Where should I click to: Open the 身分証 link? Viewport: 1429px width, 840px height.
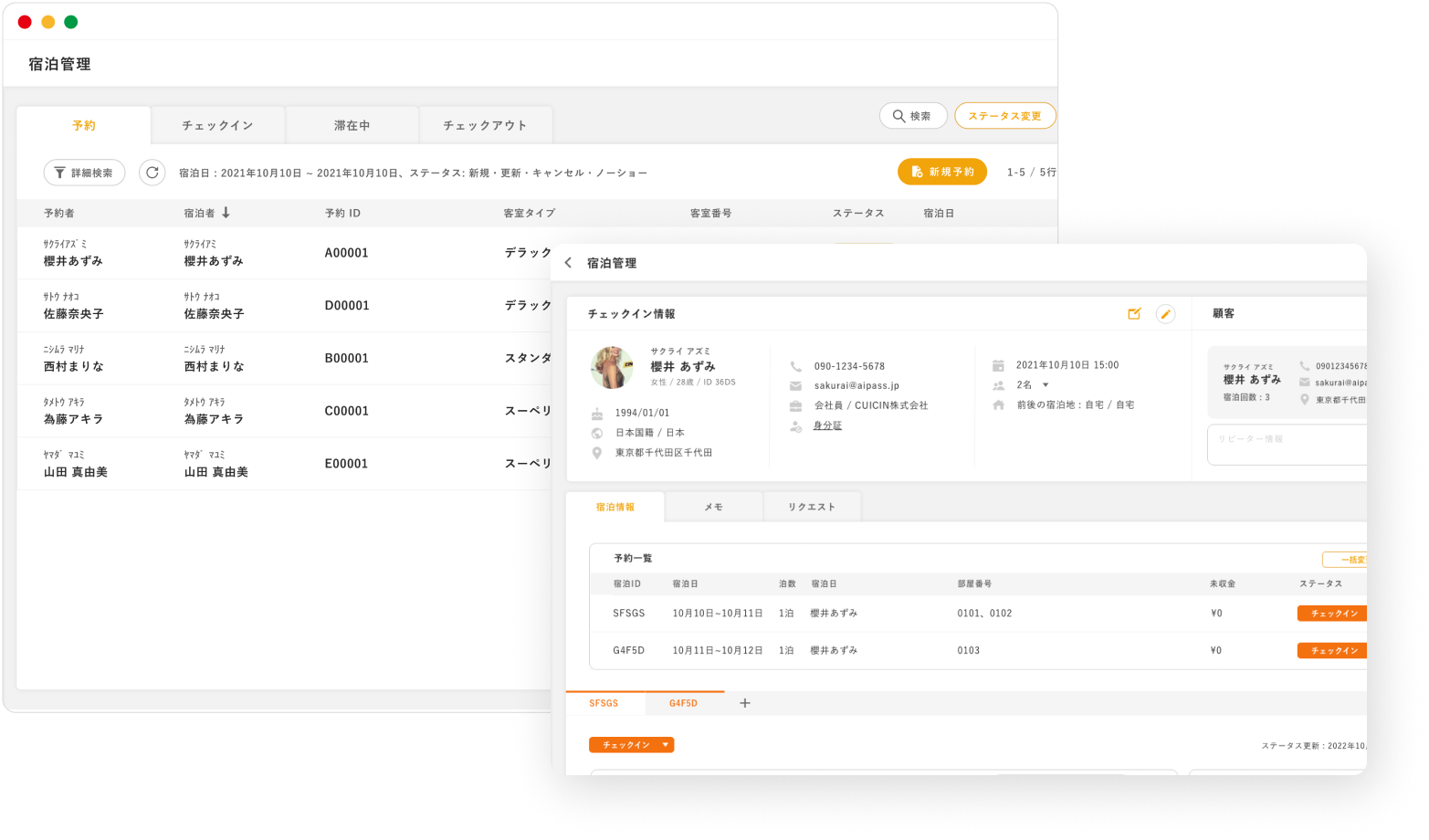826,425
